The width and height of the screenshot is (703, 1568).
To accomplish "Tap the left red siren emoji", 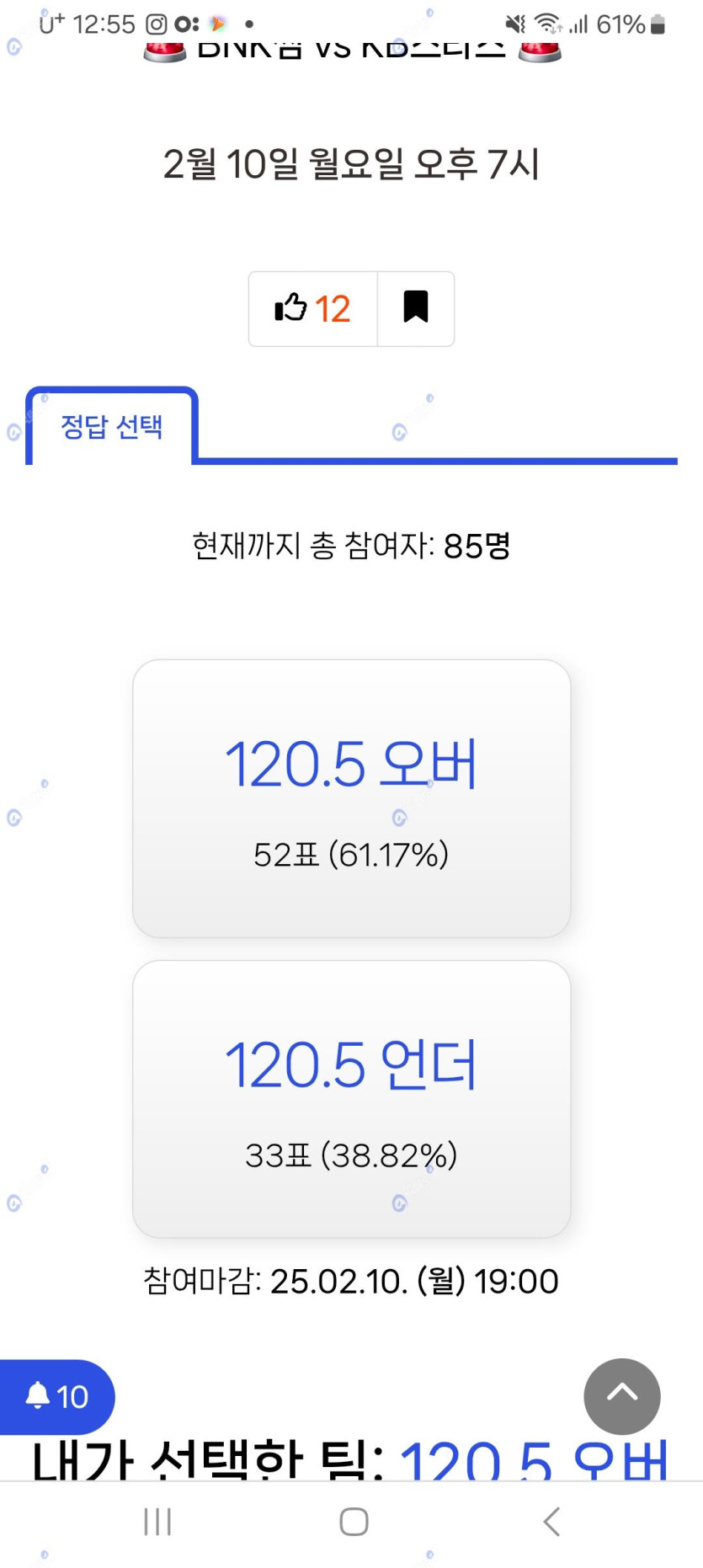I will (165, 52).
